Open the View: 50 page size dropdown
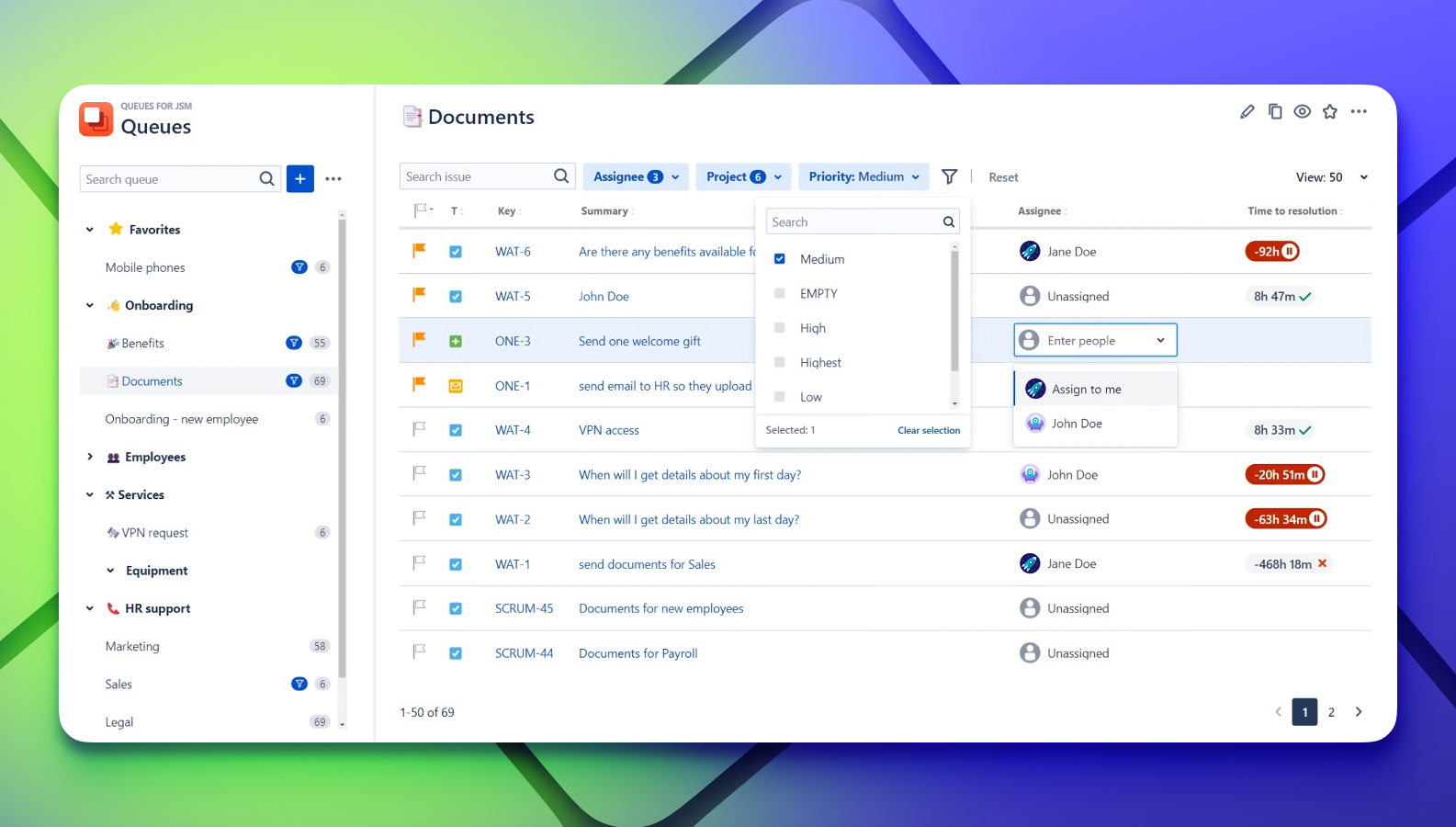 (x=1332, y=177)
